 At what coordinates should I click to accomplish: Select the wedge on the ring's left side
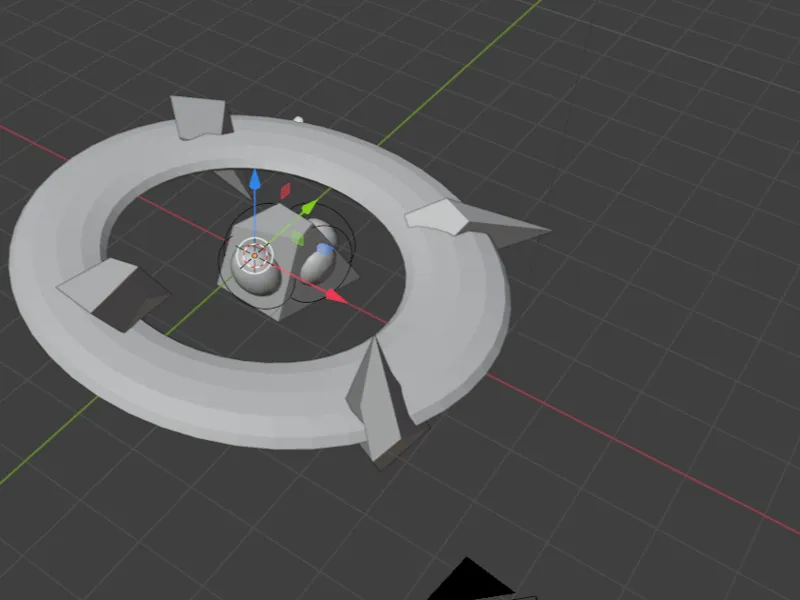[x=113, y=293]
